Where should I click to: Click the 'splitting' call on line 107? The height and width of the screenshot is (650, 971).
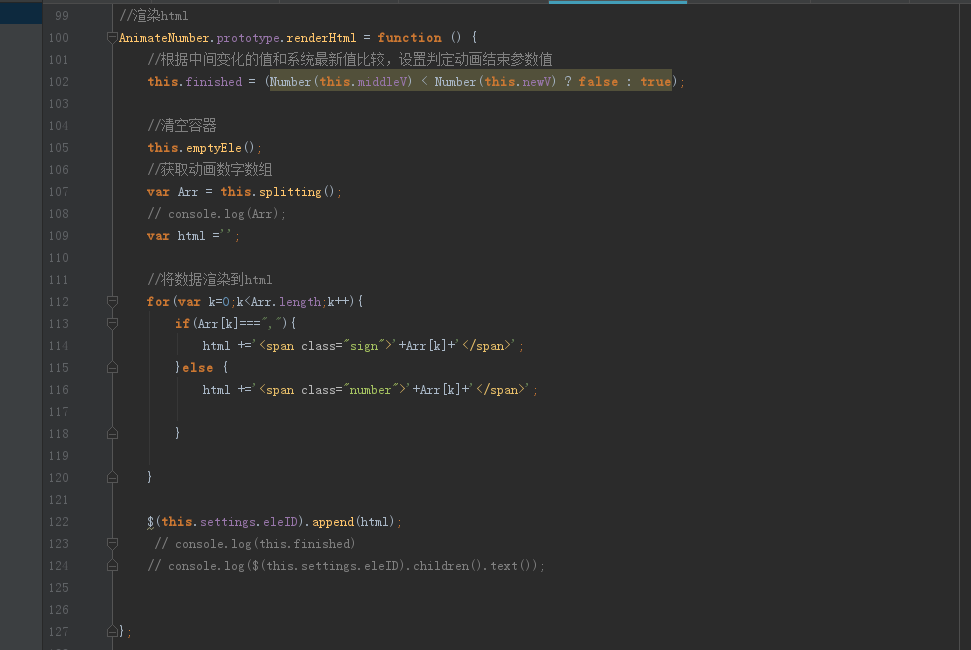290,191
